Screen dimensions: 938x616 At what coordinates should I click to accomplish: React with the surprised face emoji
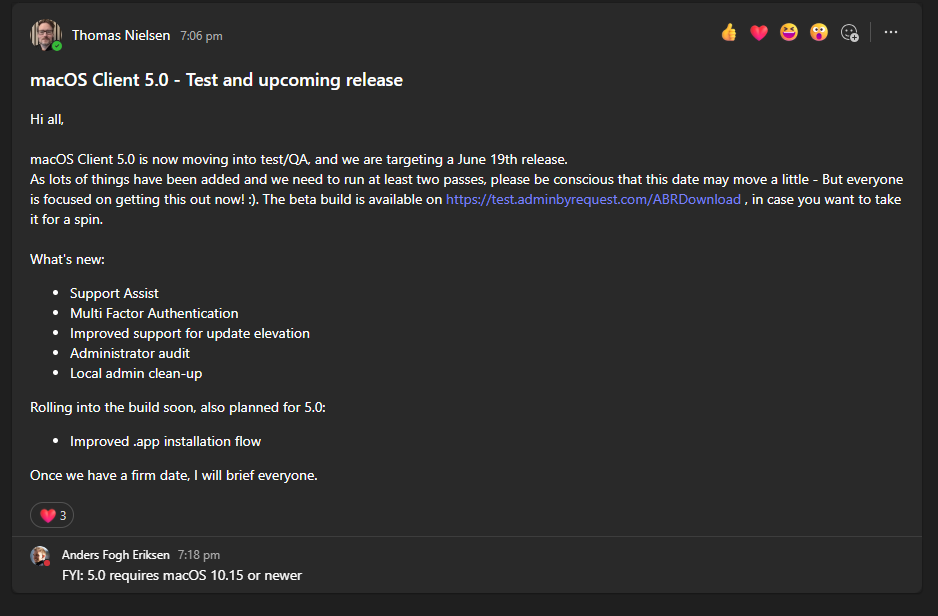pyautogui.click(x=819, y=32)
